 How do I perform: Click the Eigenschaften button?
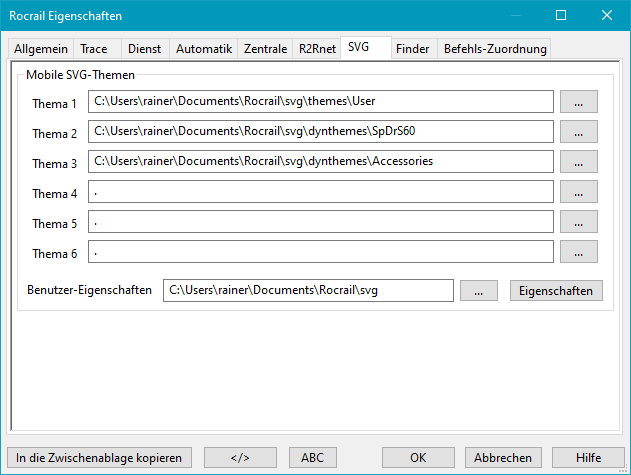tap(557, 290)
